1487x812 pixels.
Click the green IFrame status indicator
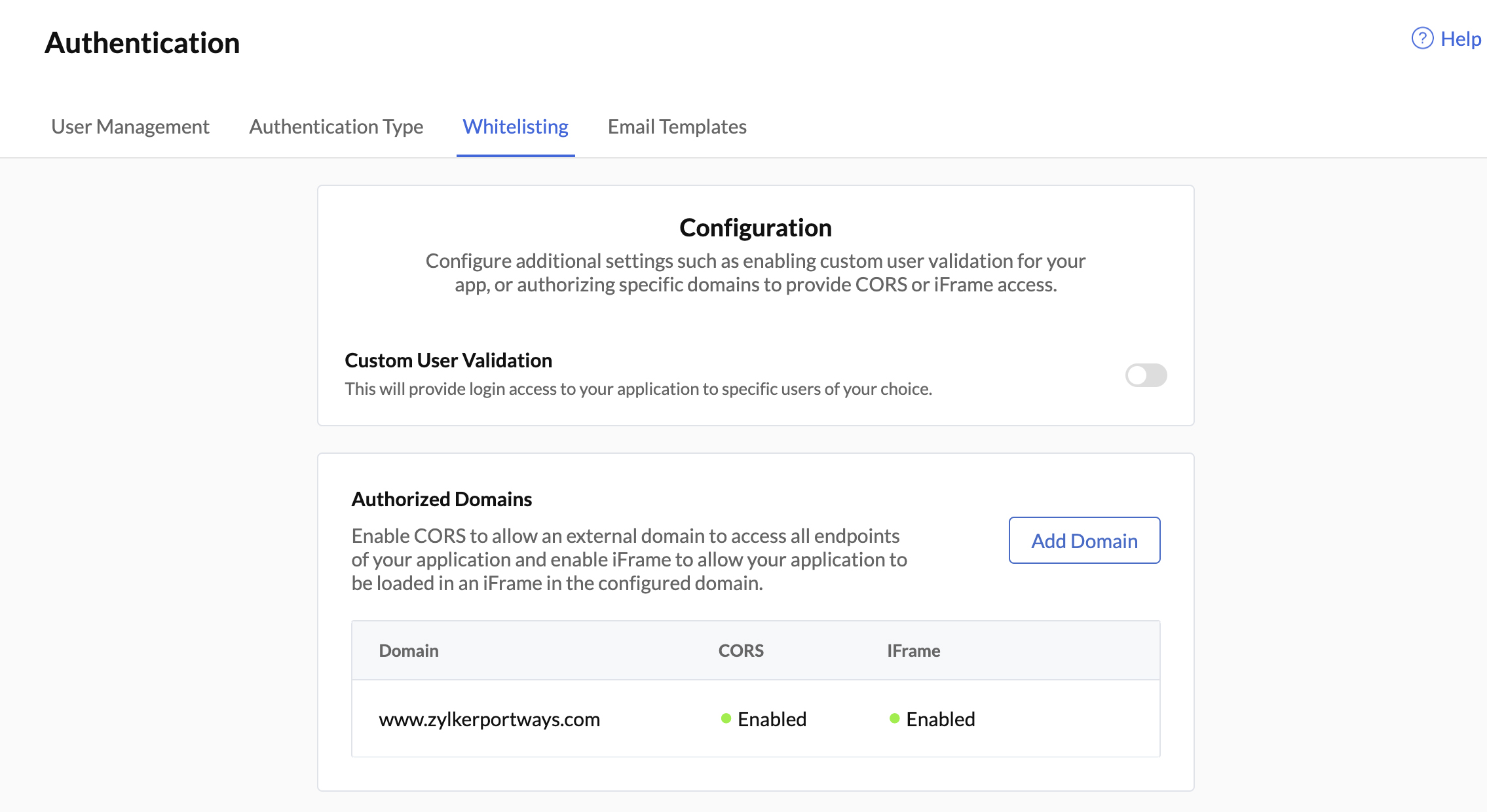pyautogui.click(x=894, y=718)
